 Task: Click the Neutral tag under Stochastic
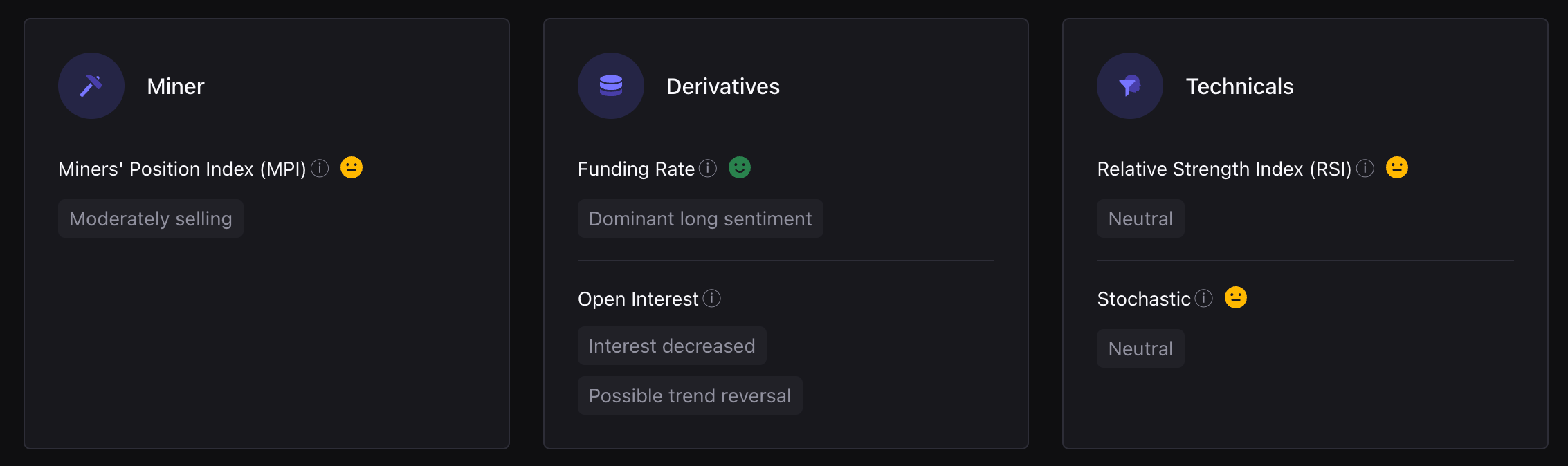[1140, 348]
